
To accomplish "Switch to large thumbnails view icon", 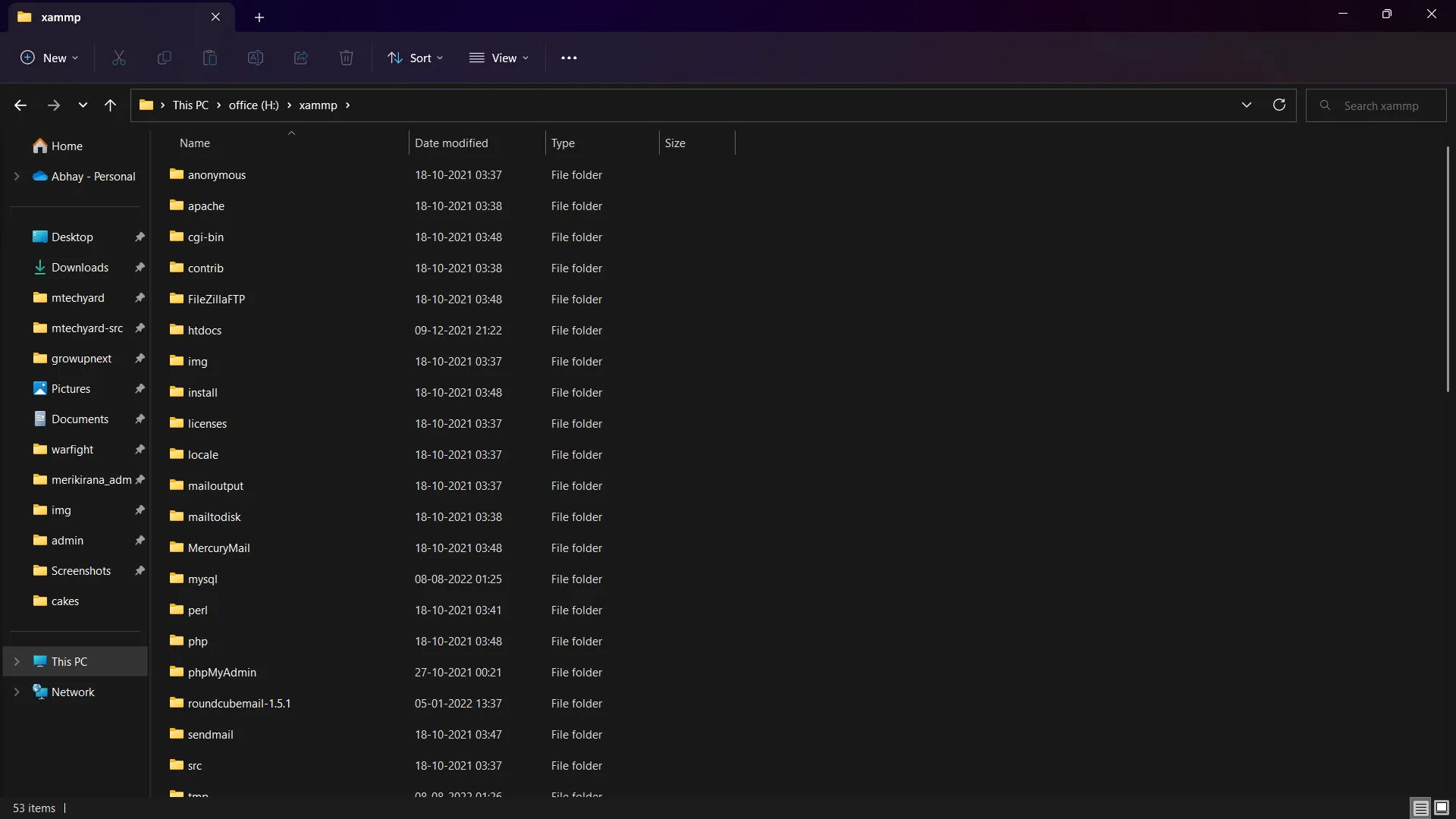I will [x=1442, y=808].
